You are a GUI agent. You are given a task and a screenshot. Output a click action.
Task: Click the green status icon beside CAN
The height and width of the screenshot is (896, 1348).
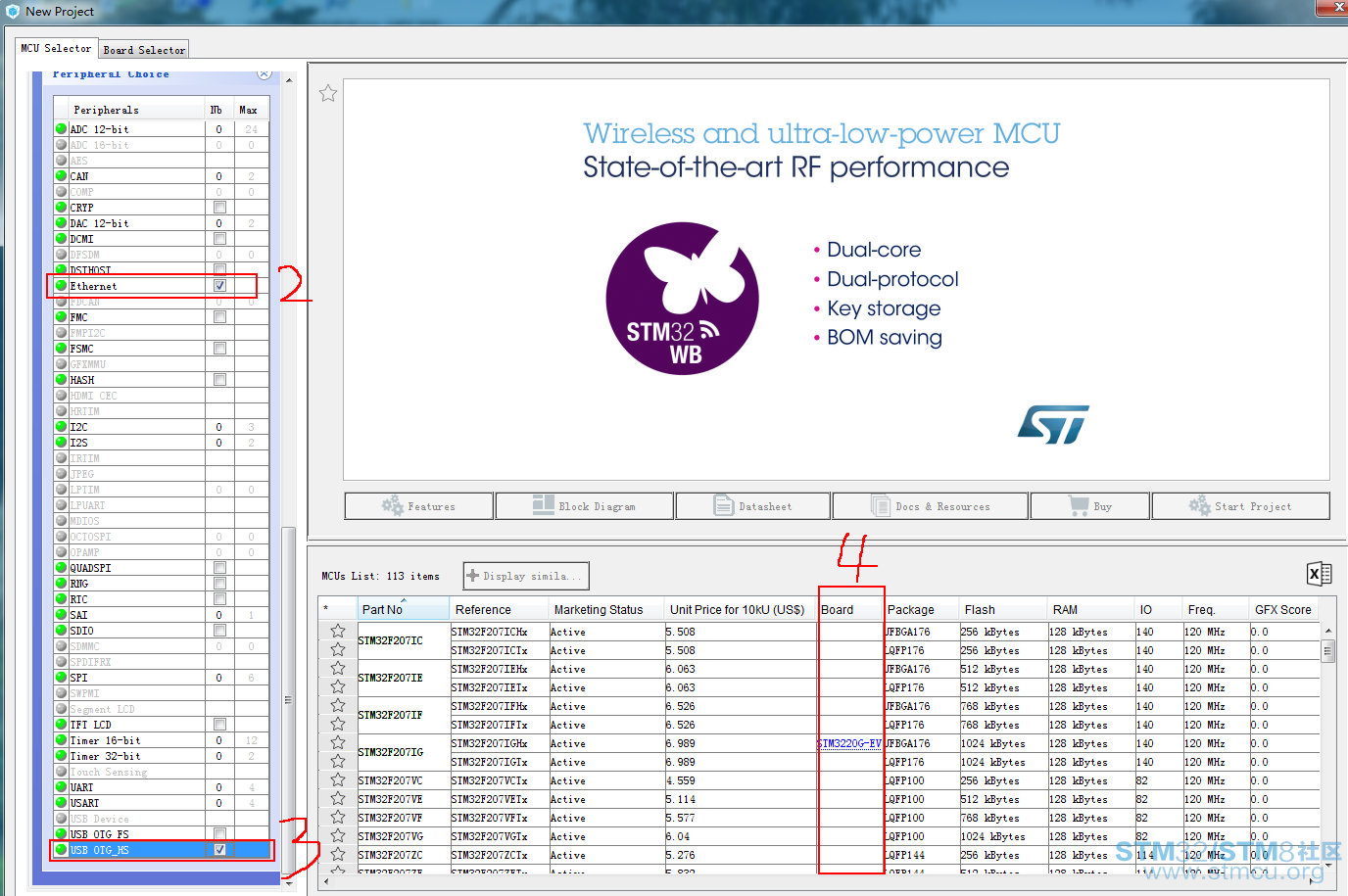(61, 176)
